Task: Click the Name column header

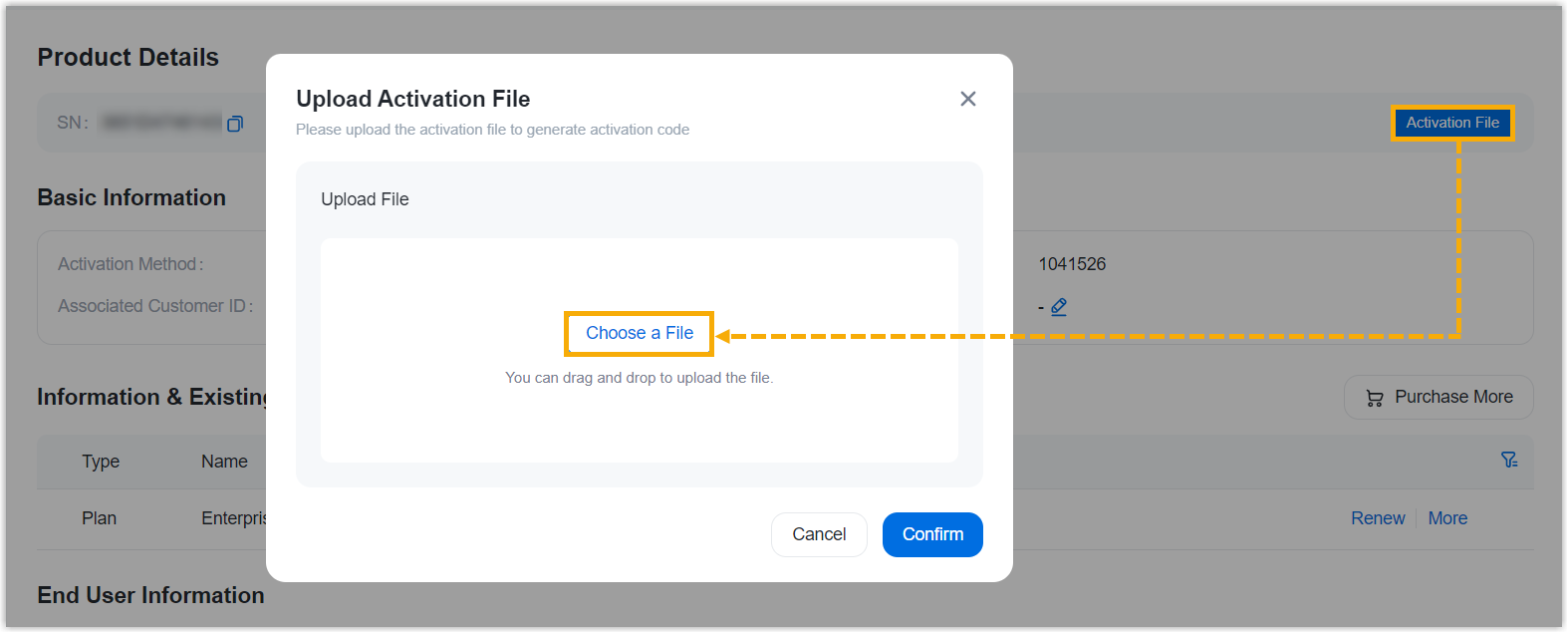Action: tap(224, 462)
